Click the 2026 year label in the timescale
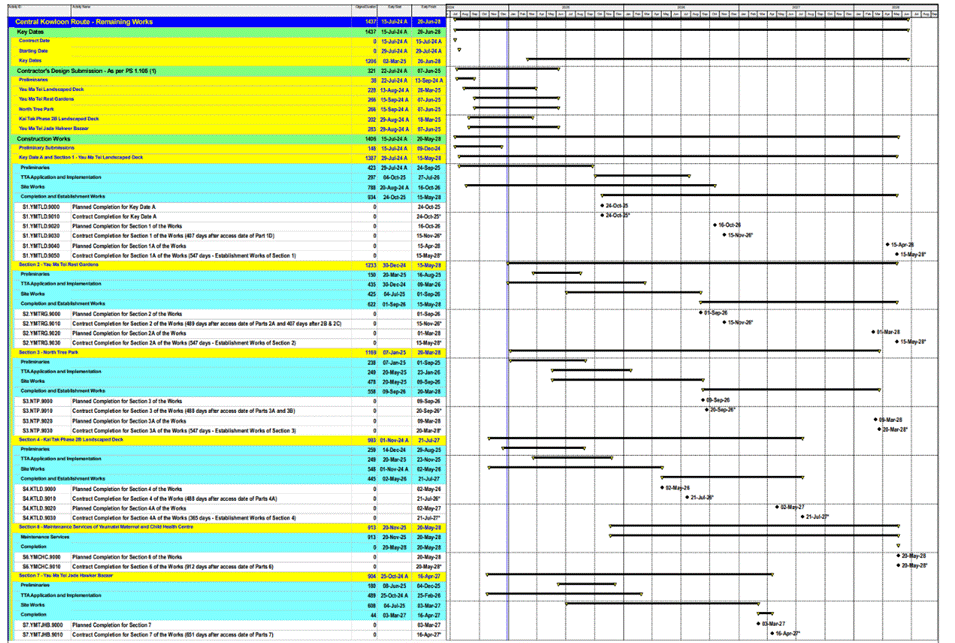 (681, 6)
